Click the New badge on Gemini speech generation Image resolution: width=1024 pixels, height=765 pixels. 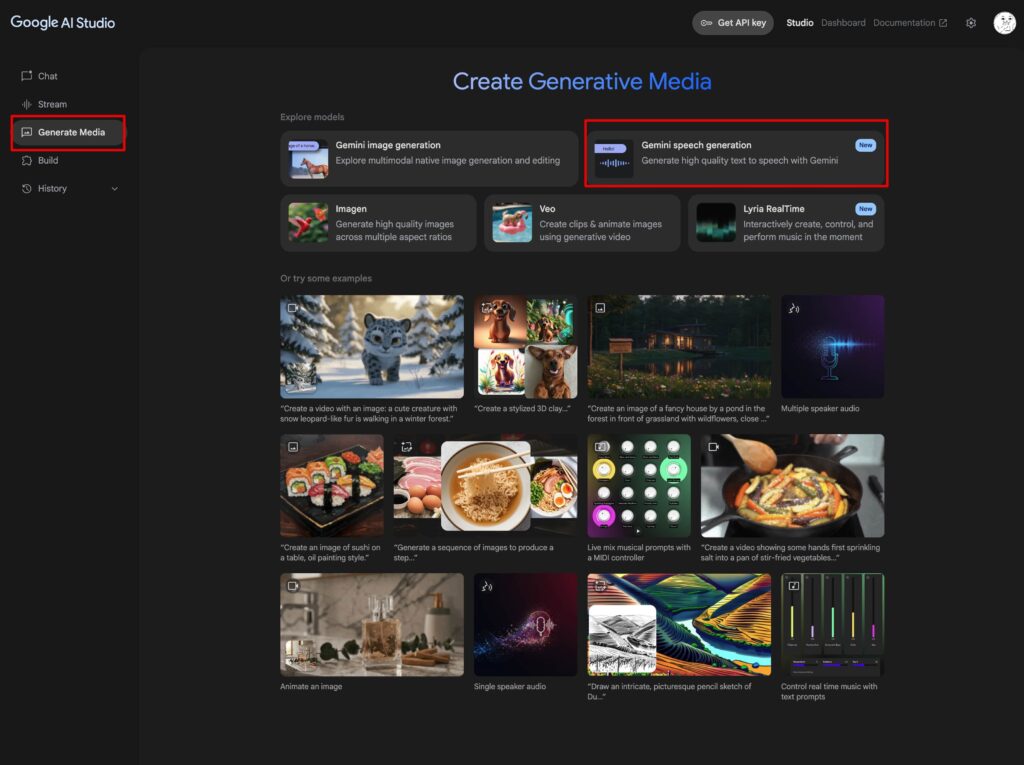[x=865, y=145]
